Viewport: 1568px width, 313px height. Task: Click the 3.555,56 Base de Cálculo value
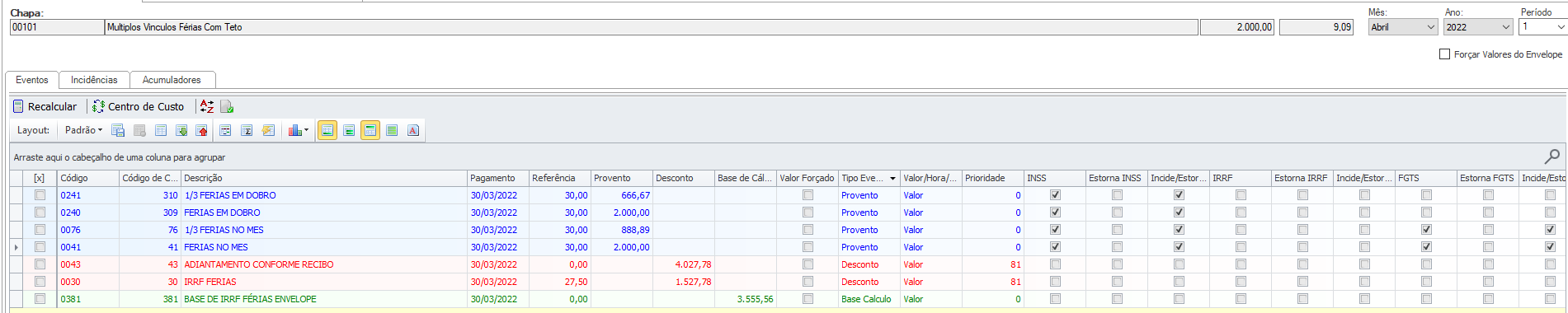[x=755, y=299]
